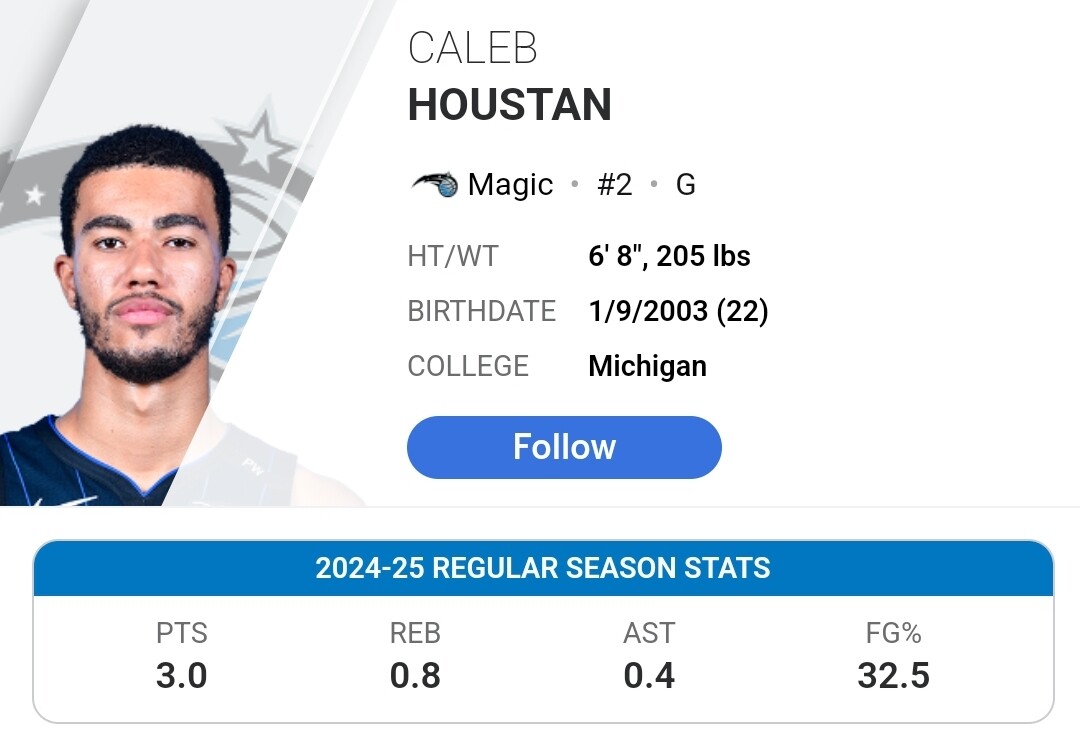
Task: Click the Michigan college value
Action: pos(647,366)
